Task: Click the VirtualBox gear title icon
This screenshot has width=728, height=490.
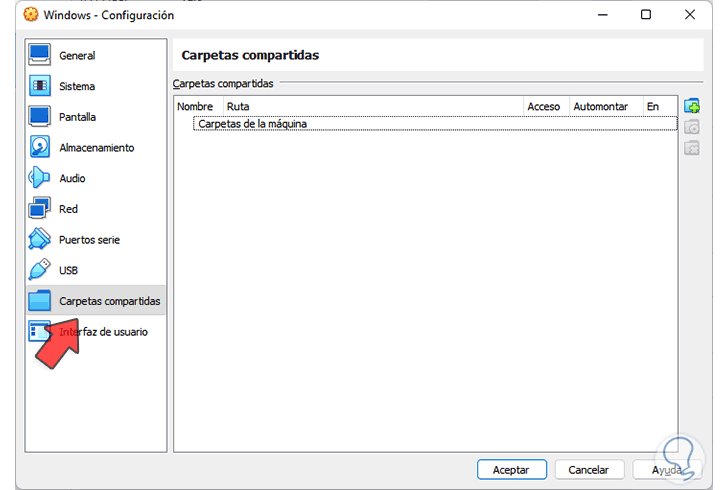Action: point(31,15)
